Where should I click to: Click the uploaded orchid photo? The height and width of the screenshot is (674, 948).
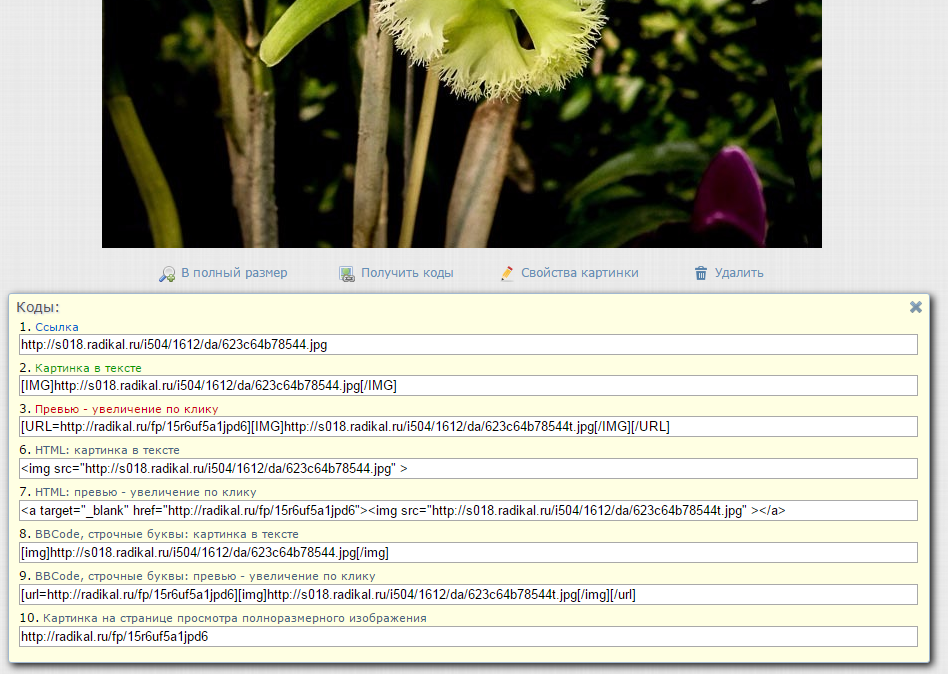461,123
